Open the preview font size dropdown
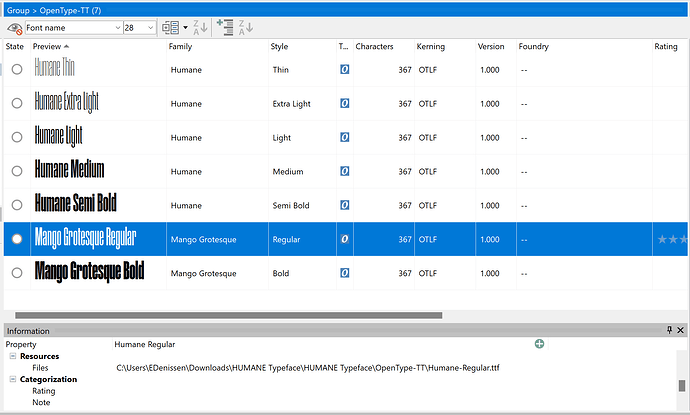The width and height of the screenshot is (690, 415). 150,28
